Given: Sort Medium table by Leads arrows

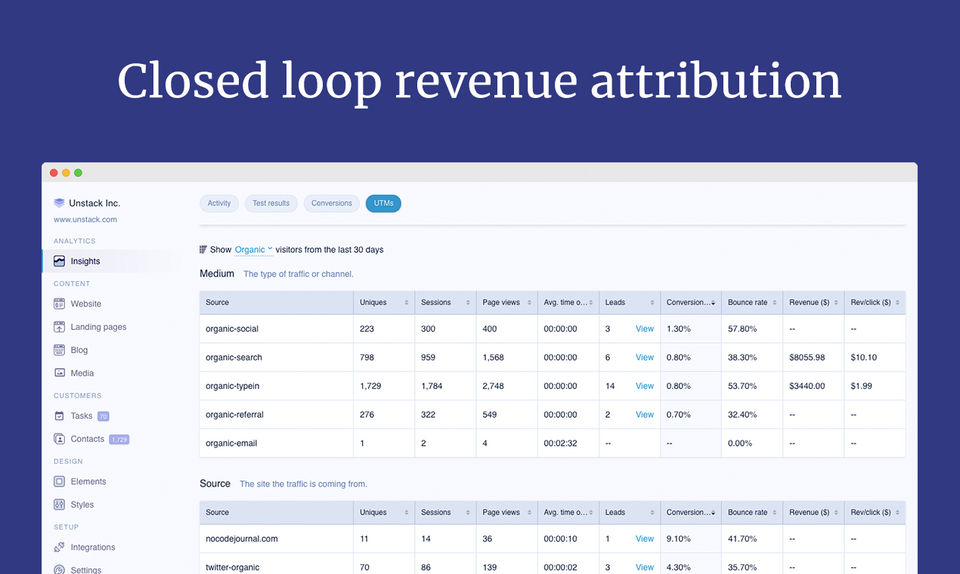Looking at the screenshot, I should (x=652, y=303).
